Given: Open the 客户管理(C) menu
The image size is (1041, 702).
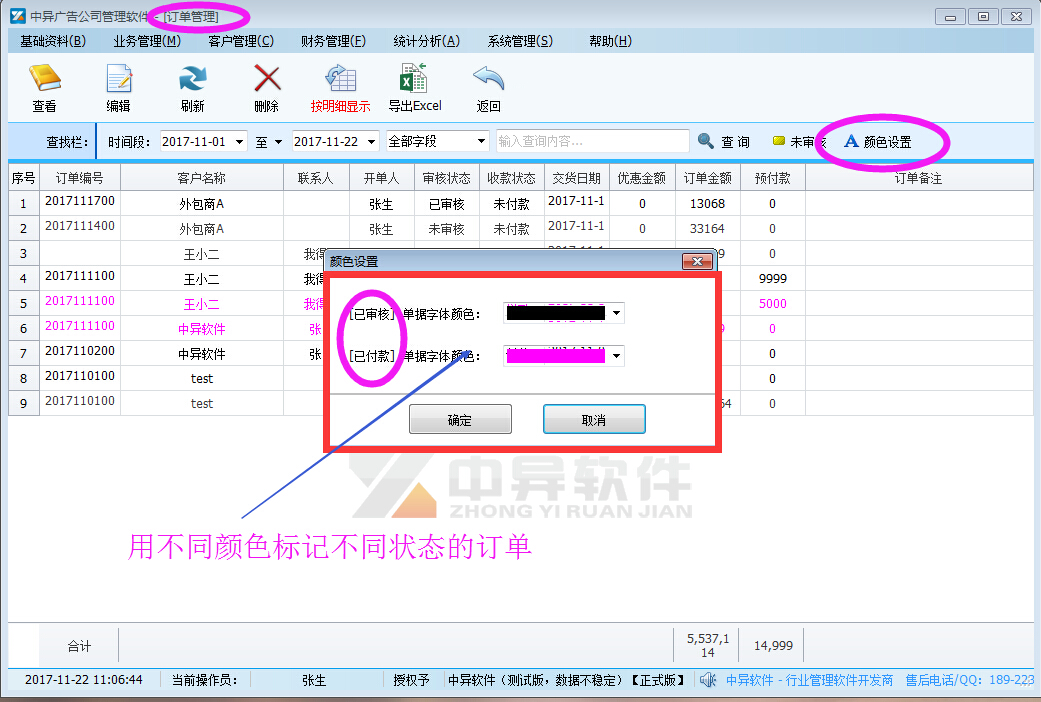Looking at the screenshot, I should tap(241, 41).
